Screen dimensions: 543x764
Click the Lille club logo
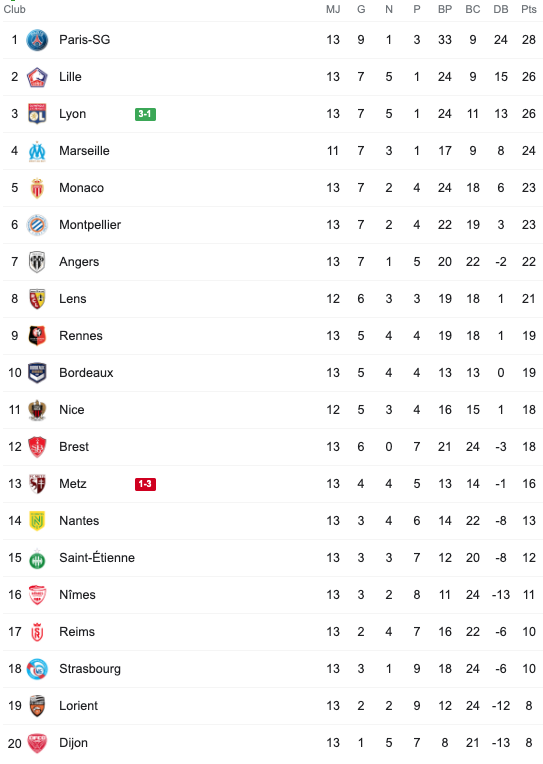tap(37, 77)
